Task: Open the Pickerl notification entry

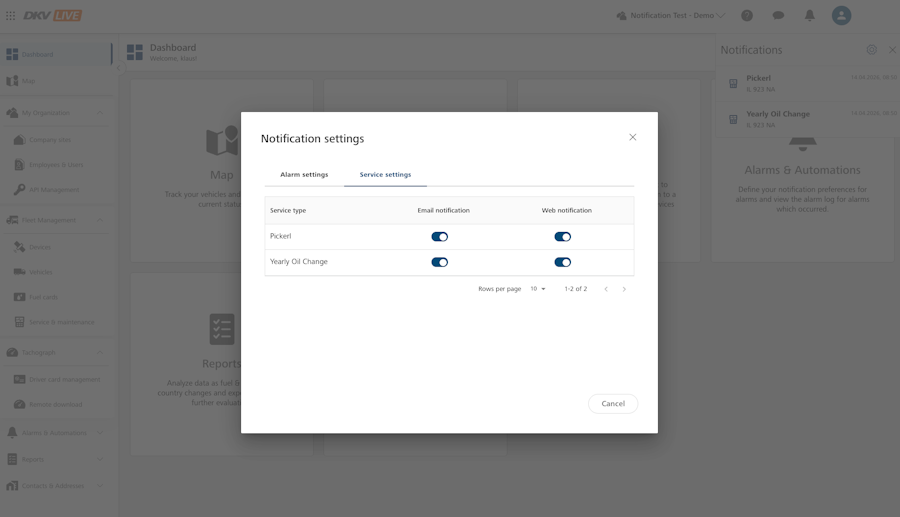Action: point(807,84)
